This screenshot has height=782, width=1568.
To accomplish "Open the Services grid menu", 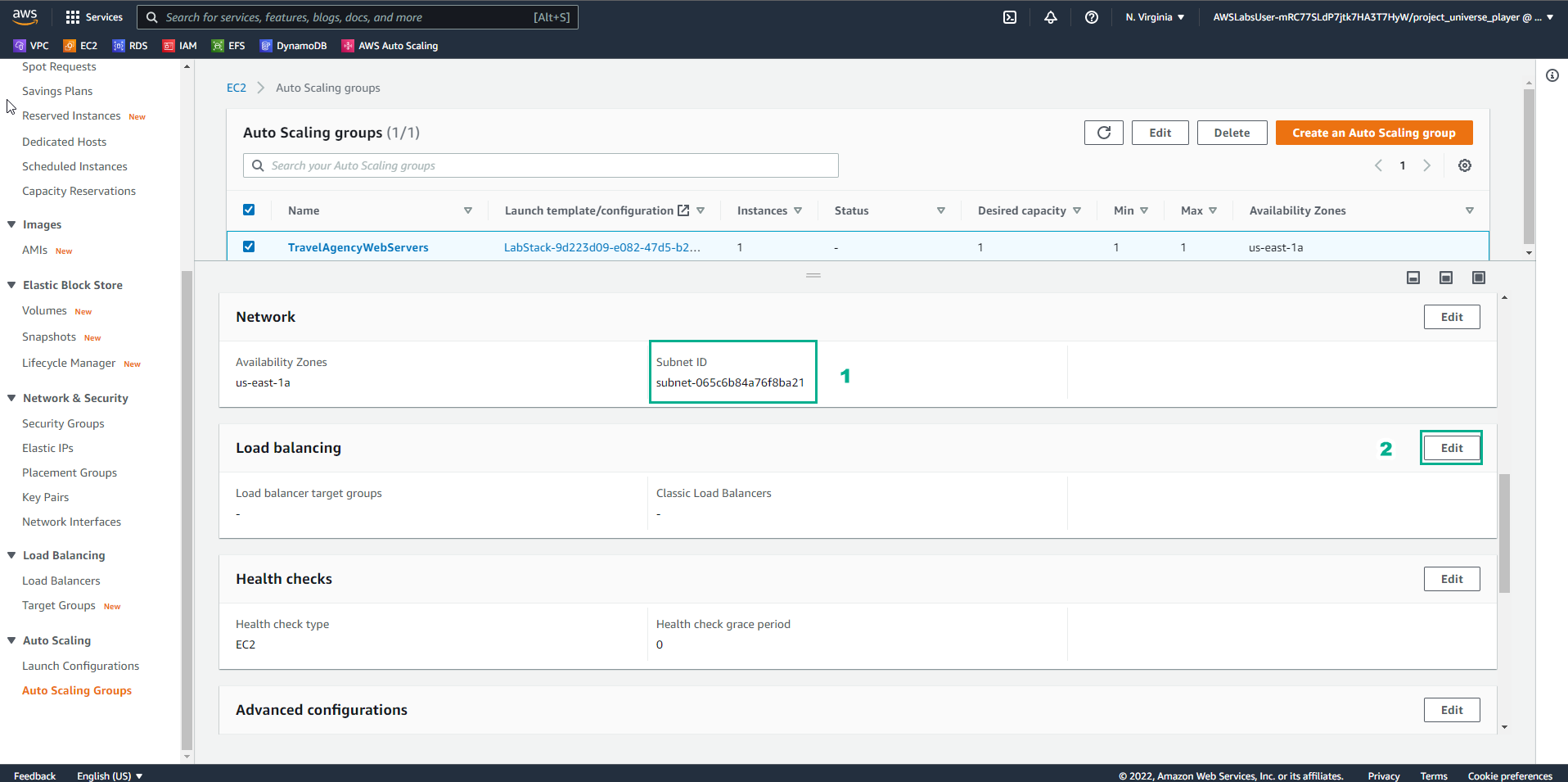I will click(x=94, y=17).
